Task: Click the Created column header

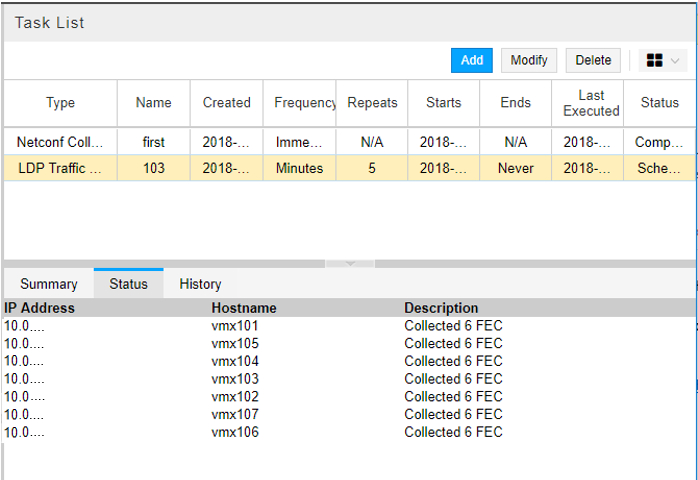Action: [x=226, y=103]
